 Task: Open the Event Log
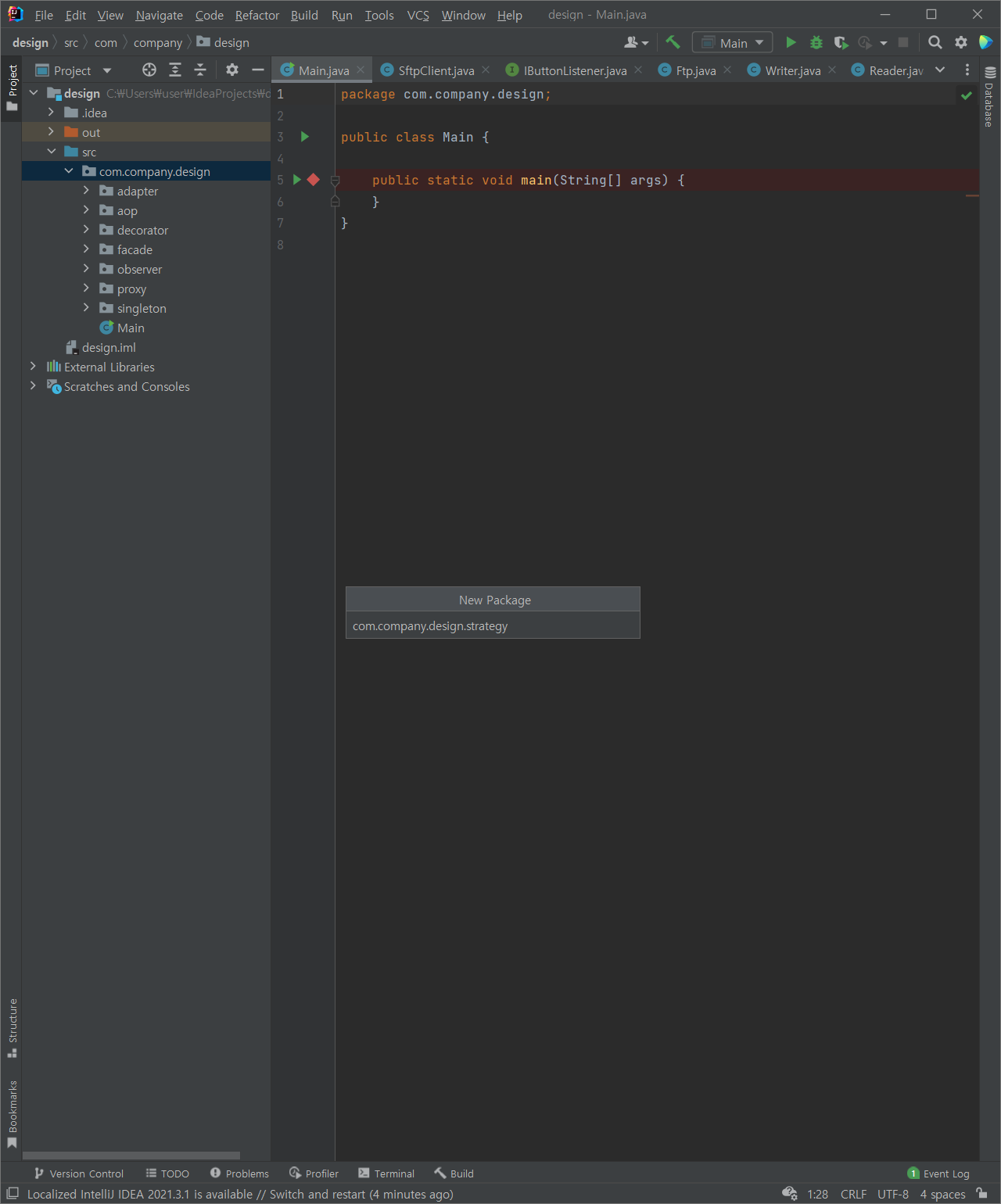click(x=938, y=1173)
